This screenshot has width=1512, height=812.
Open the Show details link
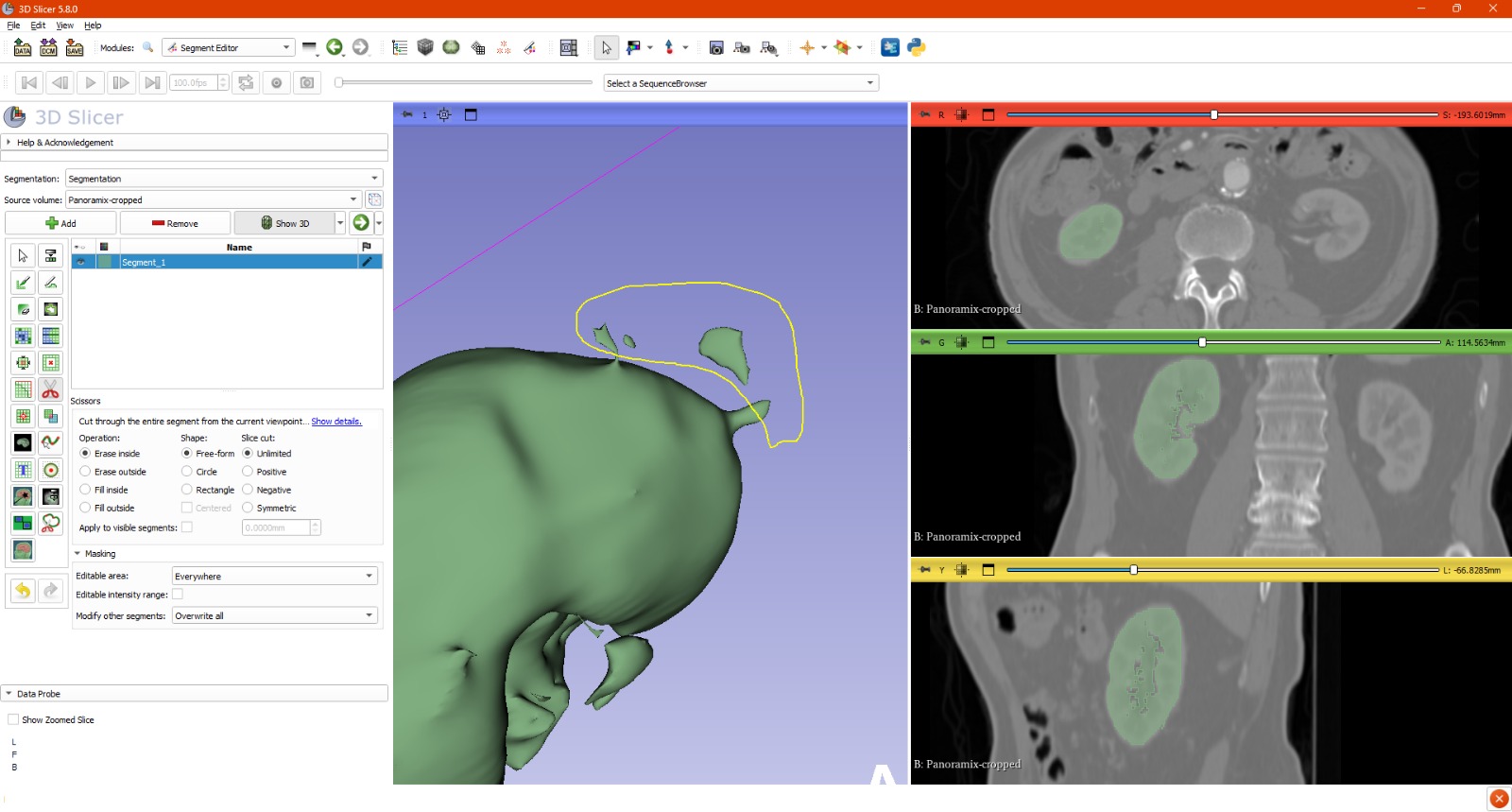coord(336,422)
